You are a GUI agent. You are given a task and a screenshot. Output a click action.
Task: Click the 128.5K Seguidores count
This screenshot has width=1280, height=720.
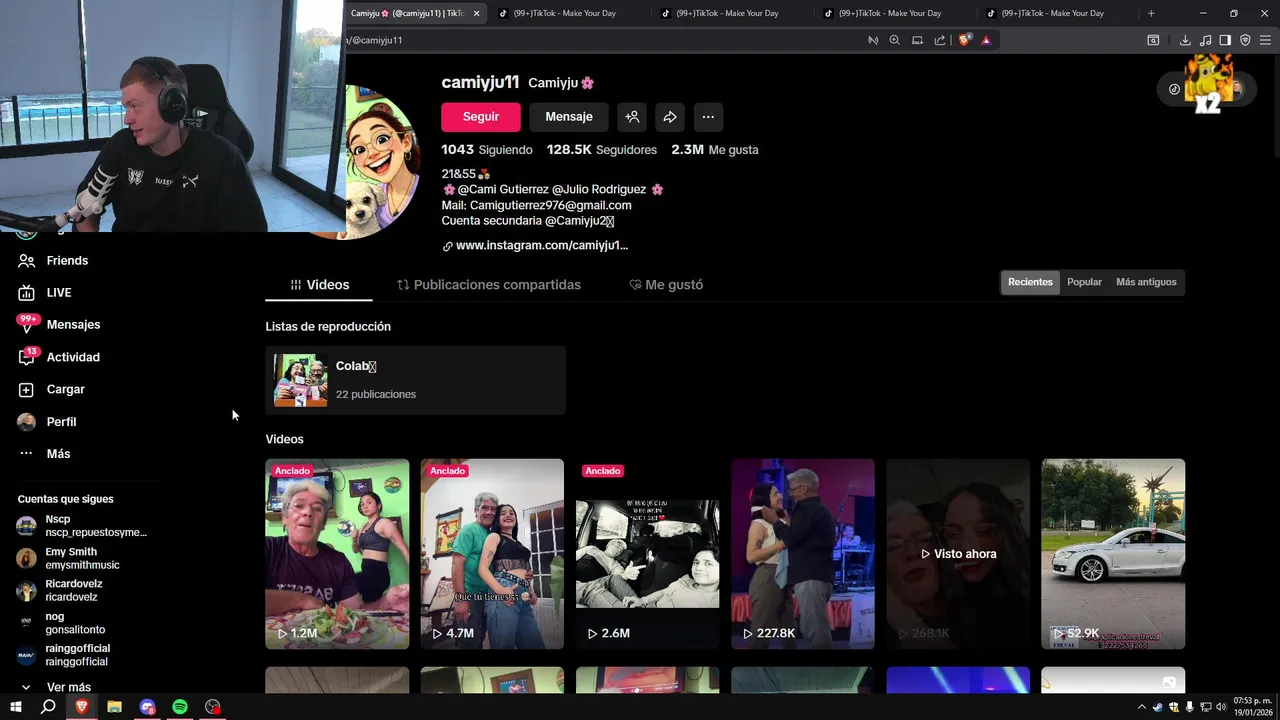pos(601,150)
